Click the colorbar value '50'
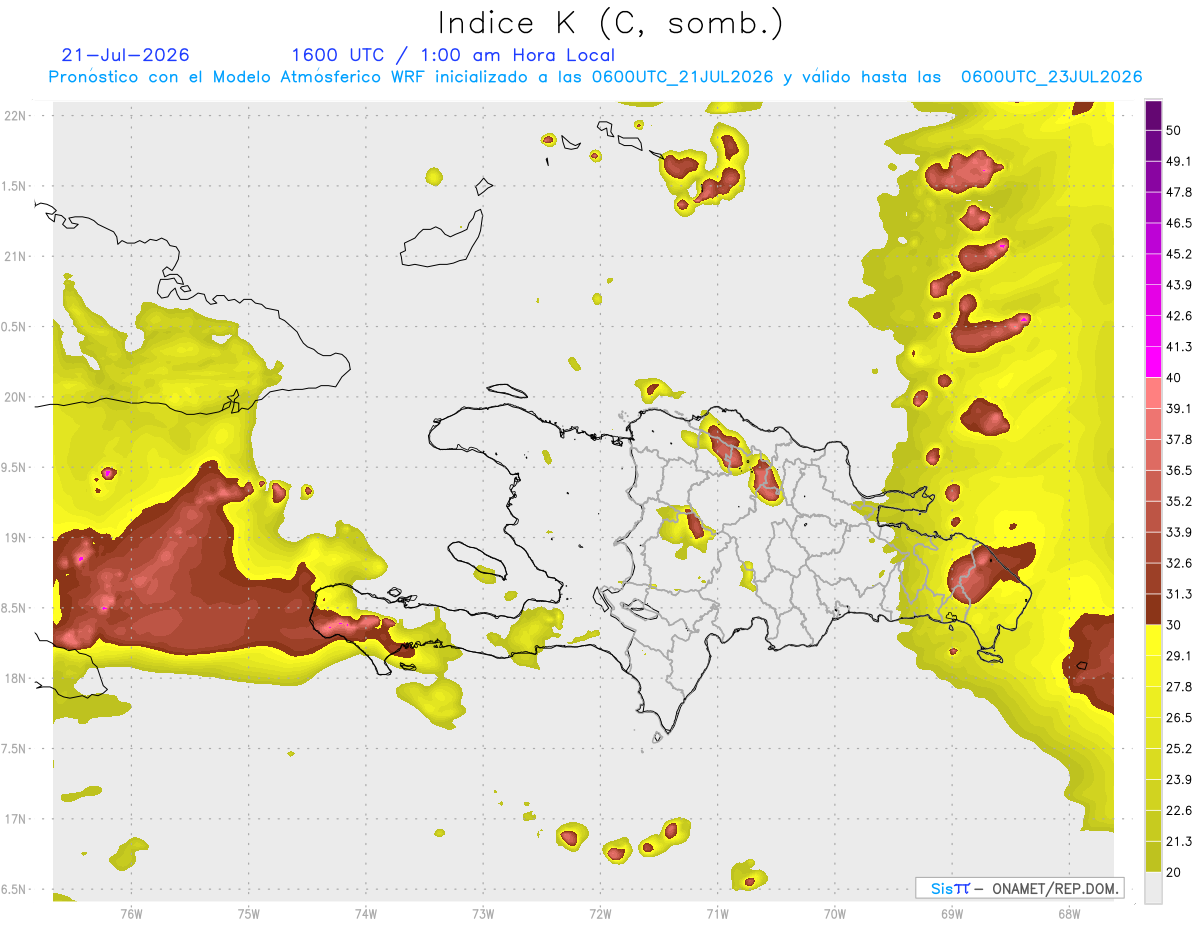This screenshot has height=927, width=1200. [x=1174, y=132]
